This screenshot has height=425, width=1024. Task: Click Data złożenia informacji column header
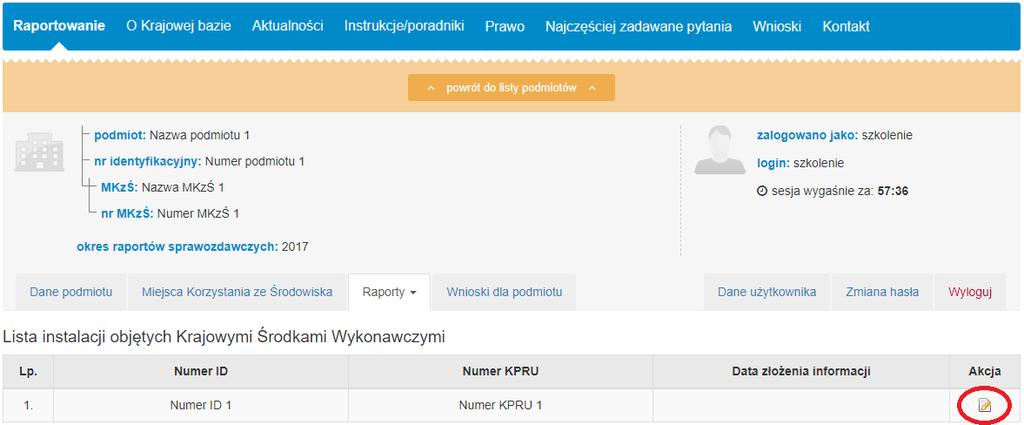[801, 372]
